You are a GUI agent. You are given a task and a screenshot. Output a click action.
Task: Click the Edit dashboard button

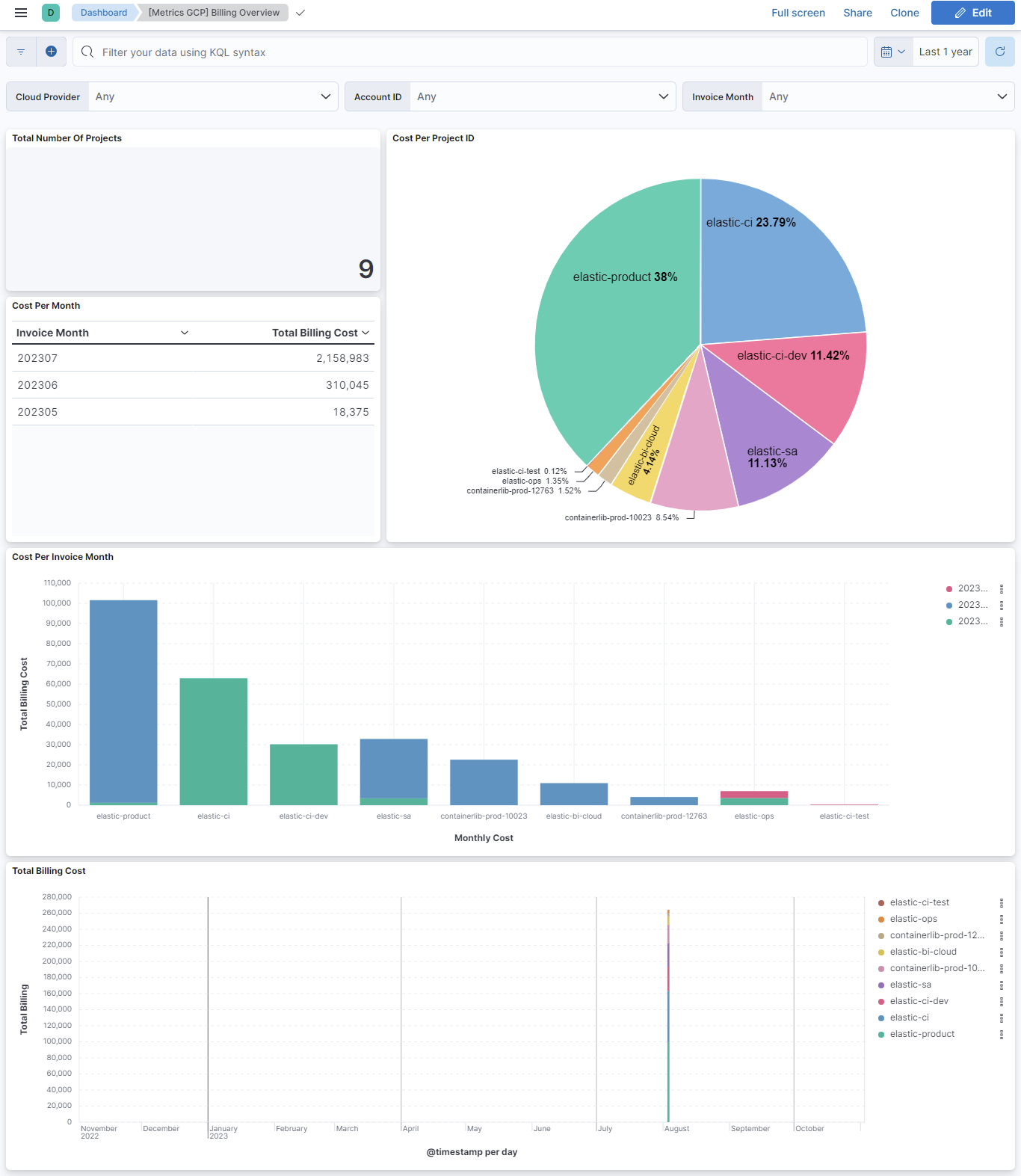coord(972,13)
